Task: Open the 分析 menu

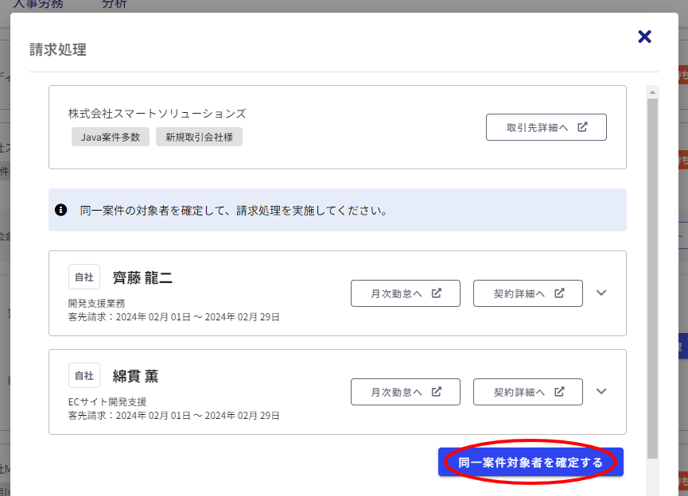Action: point(115,5)
